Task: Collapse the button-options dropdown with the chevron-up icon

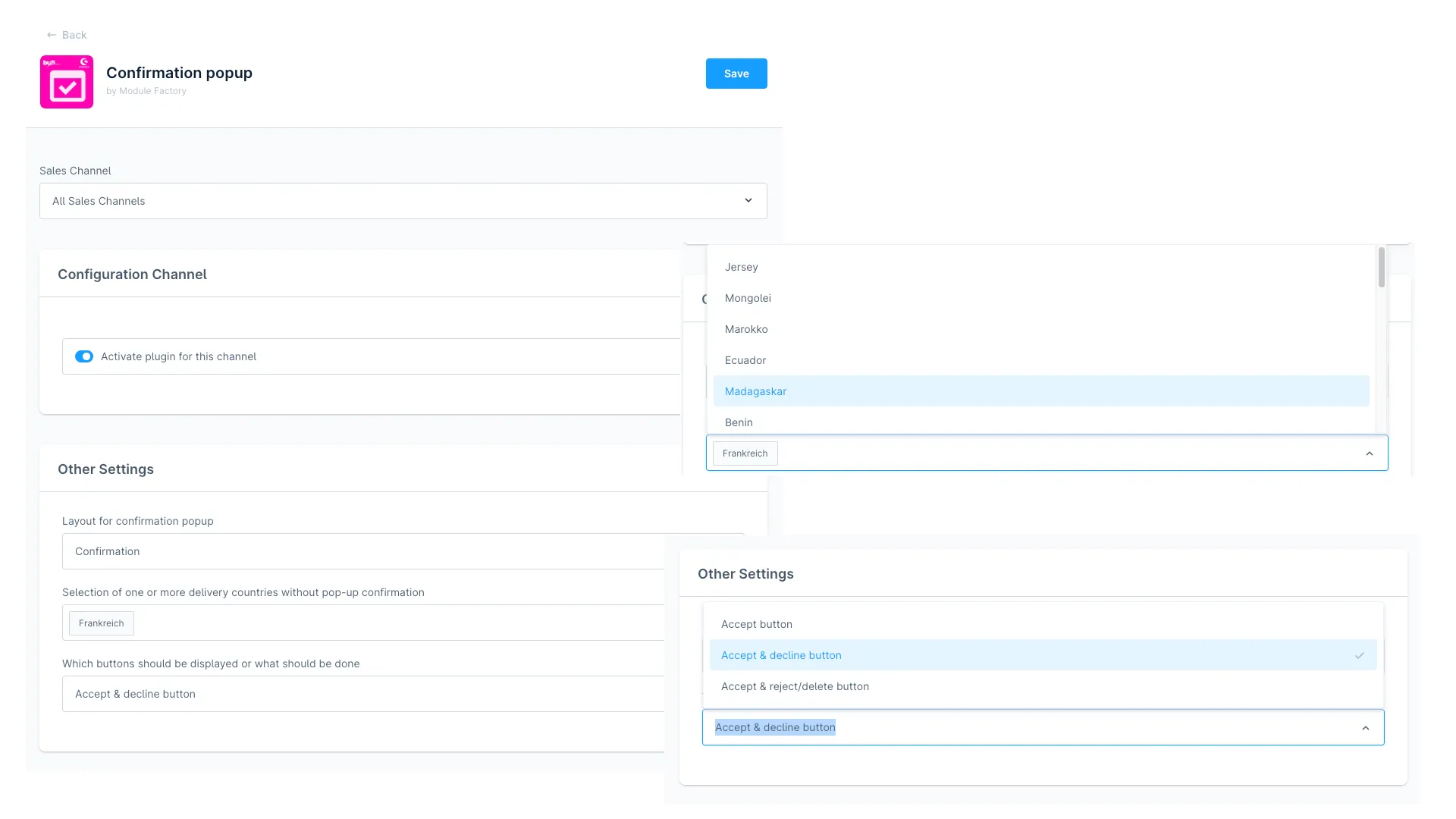Action: [x=1365, y=728]
